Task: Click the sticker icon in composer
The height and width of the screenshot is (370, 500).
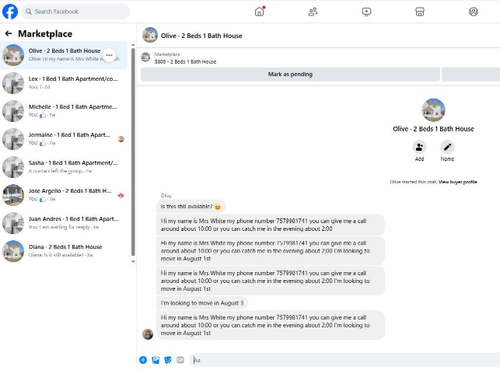Action: pos(168,360)
